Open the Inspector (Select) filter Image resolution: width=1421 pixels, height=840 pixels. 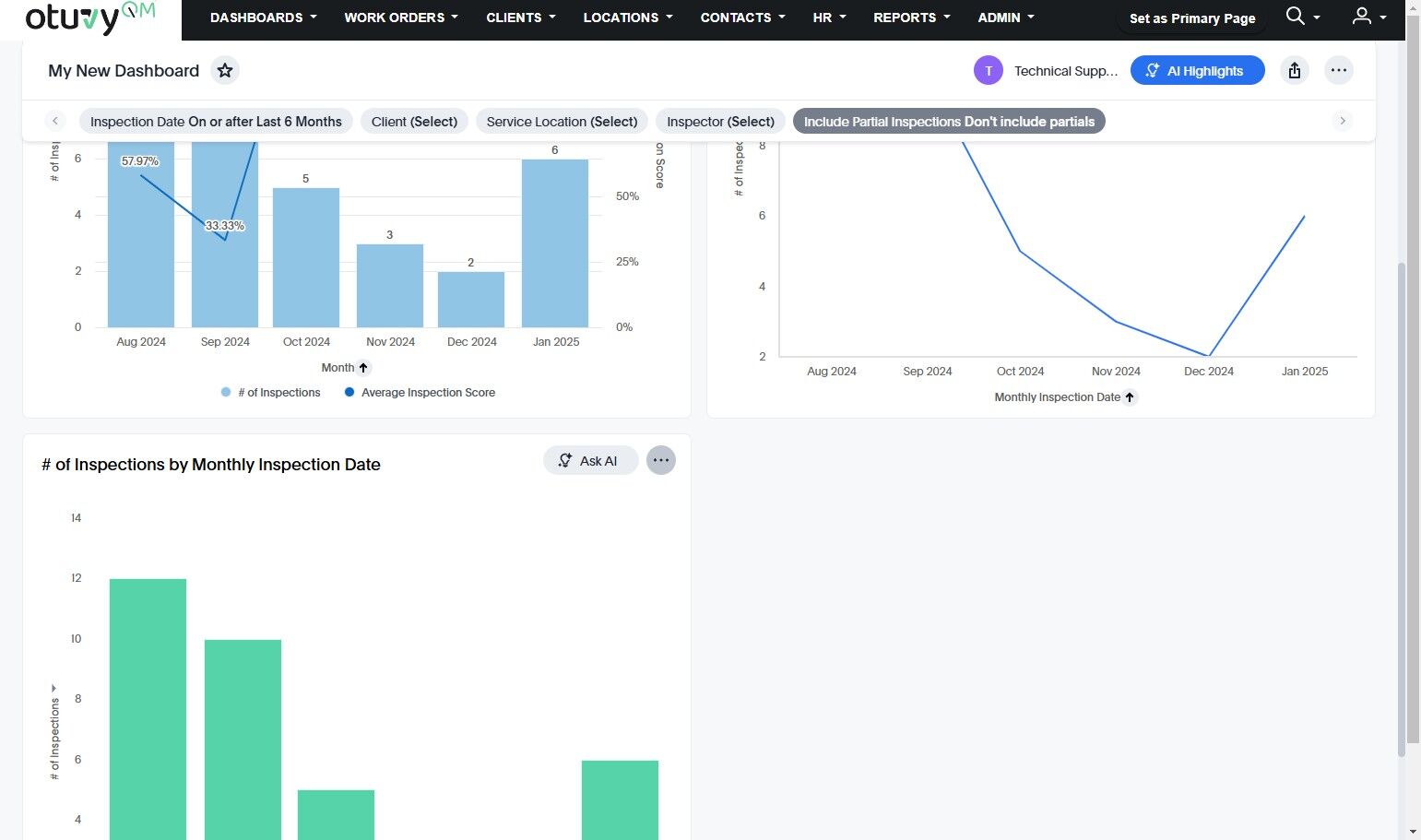coord(720,122)
